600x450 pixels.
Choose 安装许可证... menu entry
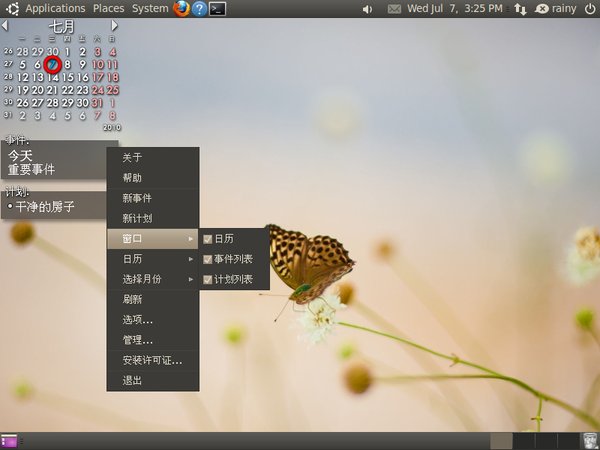(x=153, y=360)
